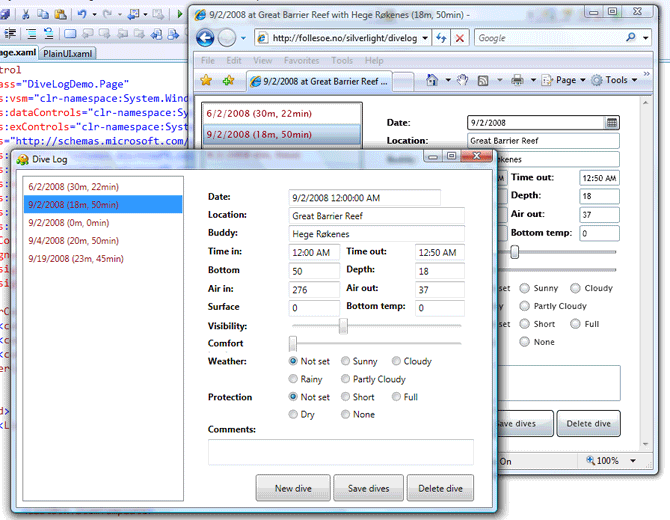Select Dry protection in Dive Log window
This screenshot has height=520, width=670.
click(293, 414)
